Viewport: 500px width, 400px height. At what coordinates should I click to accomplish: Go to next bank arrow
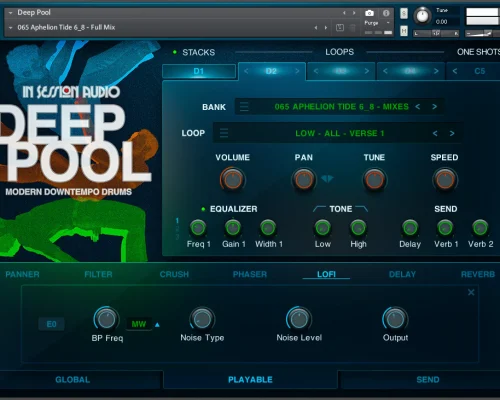coord(434,107)
